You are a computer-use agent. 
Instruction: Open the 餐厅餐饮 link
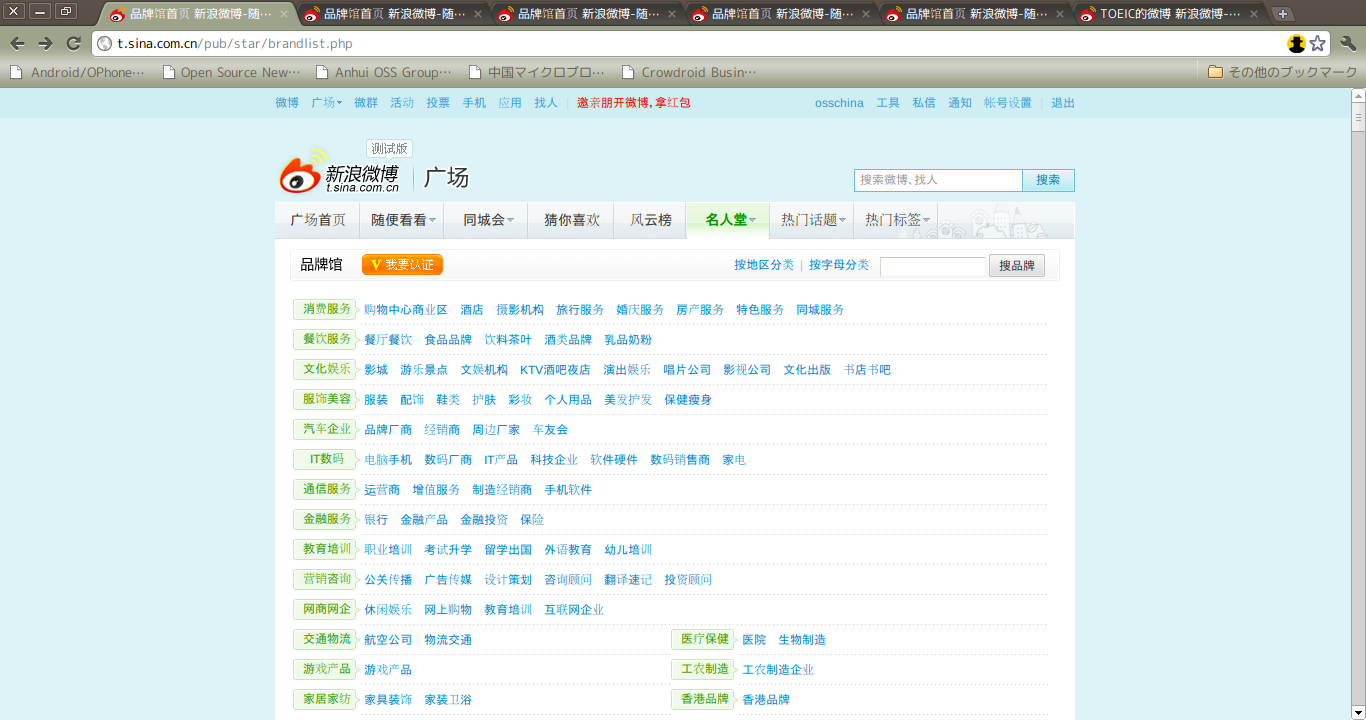tap(388, 340)
